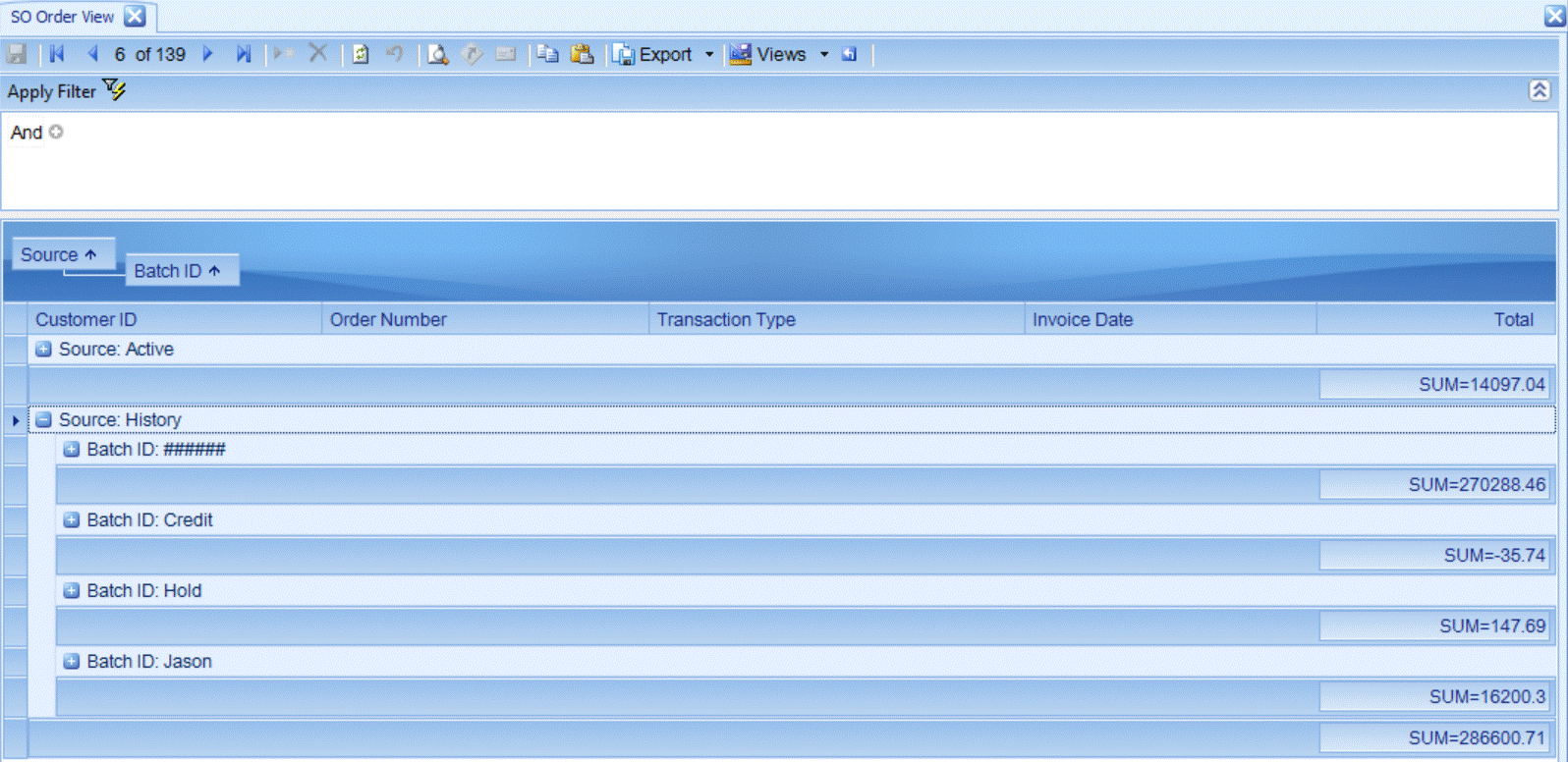Screen dimensions: 1568x762
Task: Run the Apply Filter funnel icon
Action: [x=114, y=90]
